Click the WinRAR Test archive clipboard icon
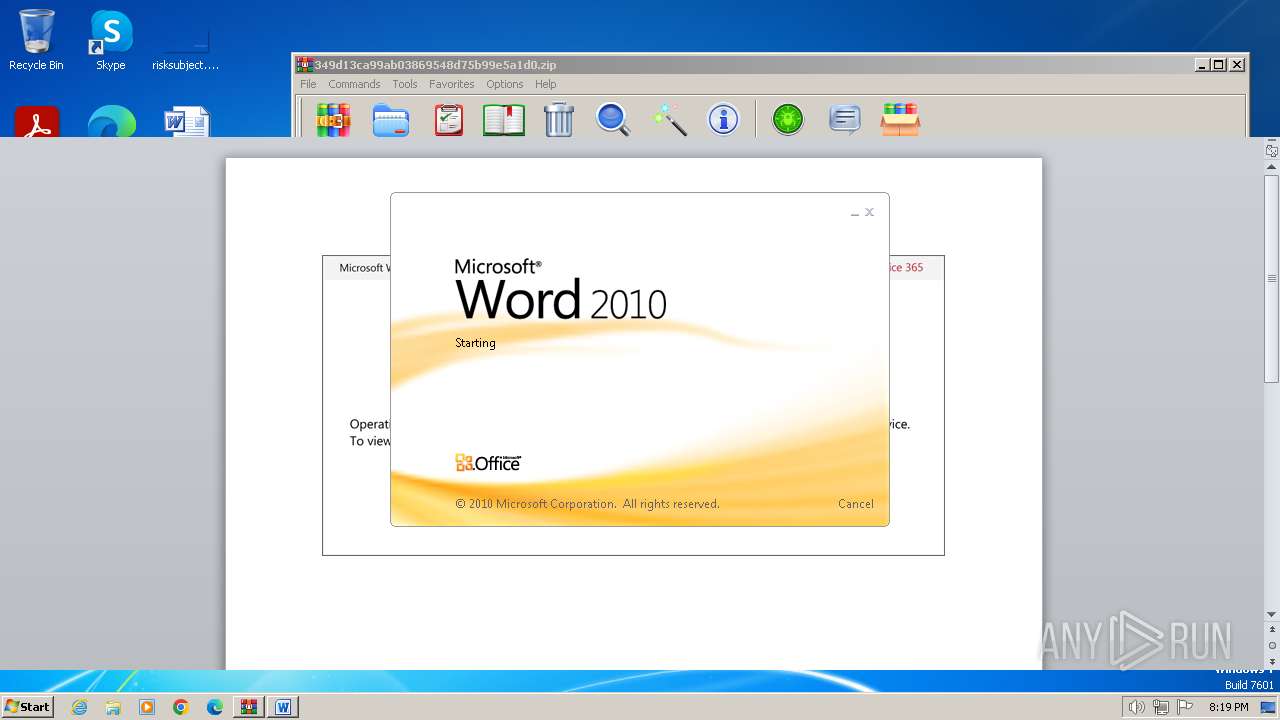The width and height of the screenshot is (1280, 720). [448, 119]
